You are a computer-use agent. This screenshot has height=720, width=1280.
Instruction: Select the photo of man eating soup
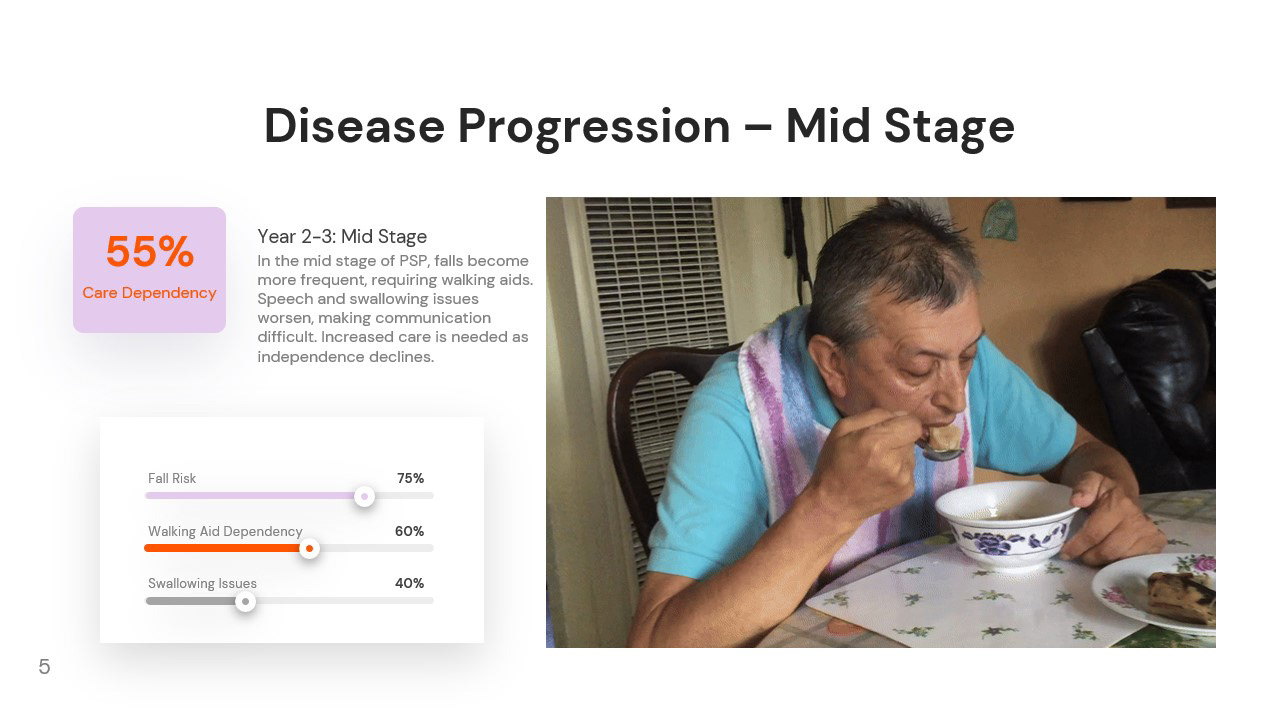(881, 422)
